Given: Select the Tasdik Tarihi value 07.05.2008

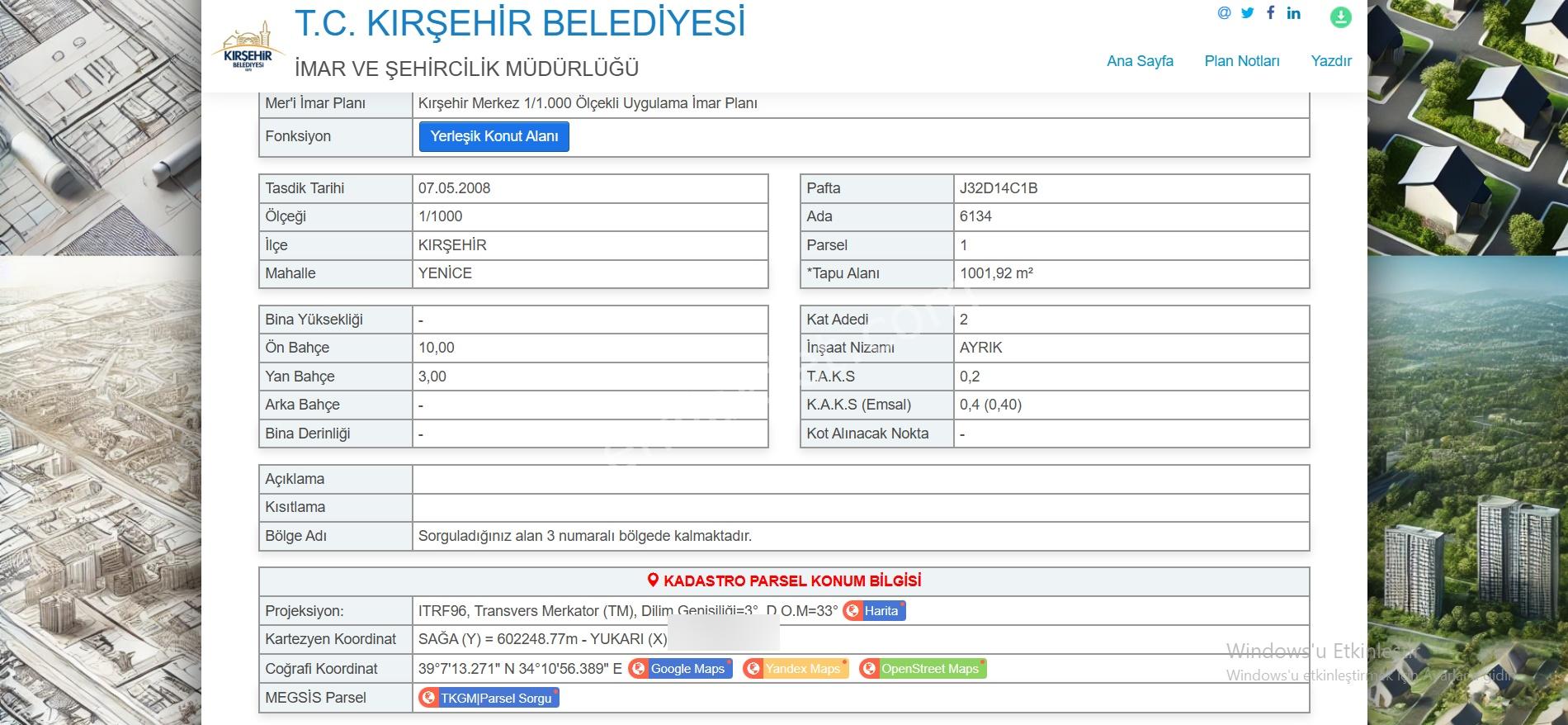Looking at the screenshot, I should click(454, 188).
